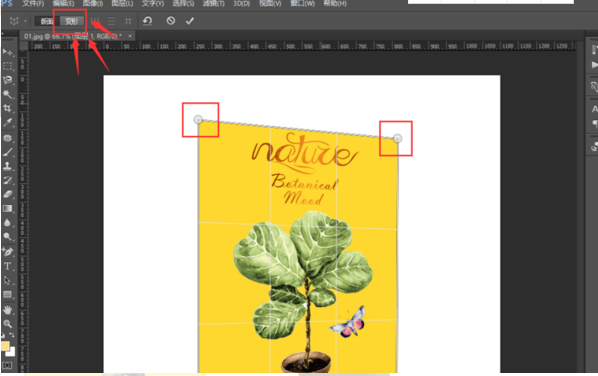598x376 pixels.
Task: Activate the 01.jpg document tab
Action: (x=72, y=36)
